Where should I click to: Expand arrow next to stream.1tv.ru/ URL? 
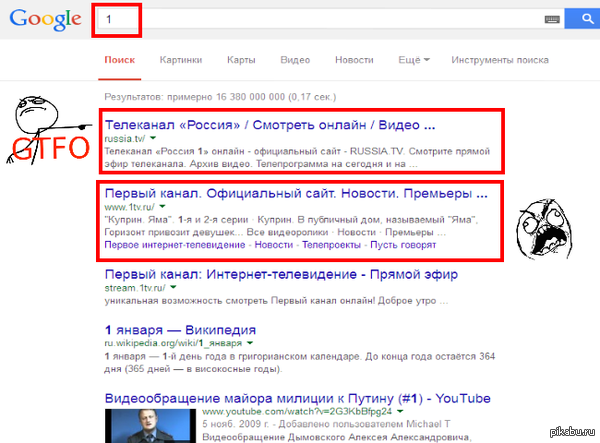(x=173, y=287)
